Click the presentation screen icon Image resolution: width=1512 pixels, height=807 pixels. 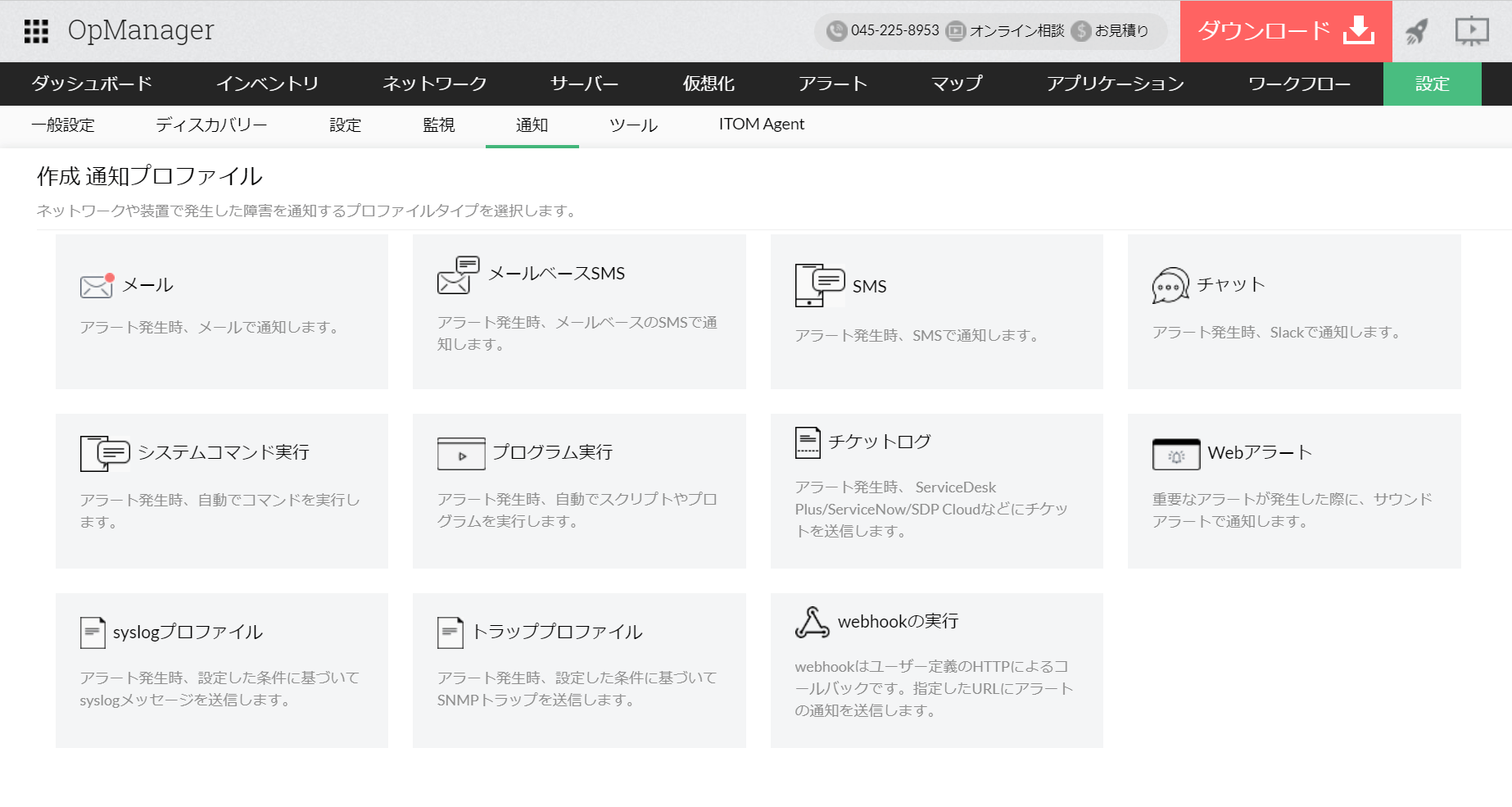click(1471, 31)
